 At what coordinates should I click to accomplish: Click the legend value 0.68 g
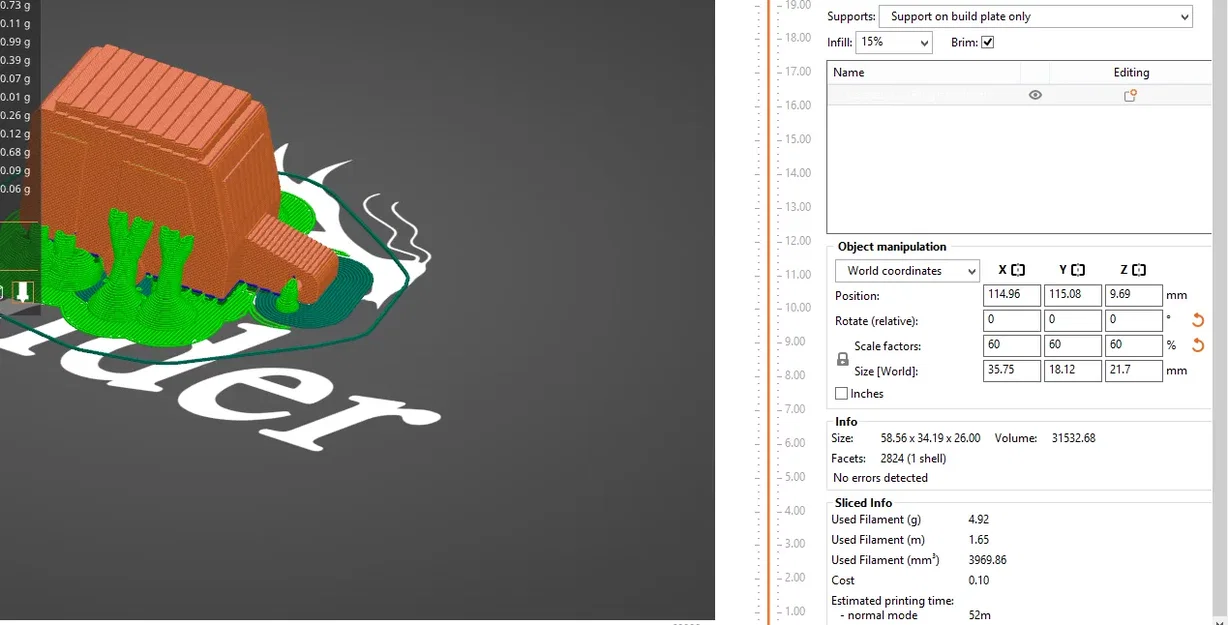(15, 152)
